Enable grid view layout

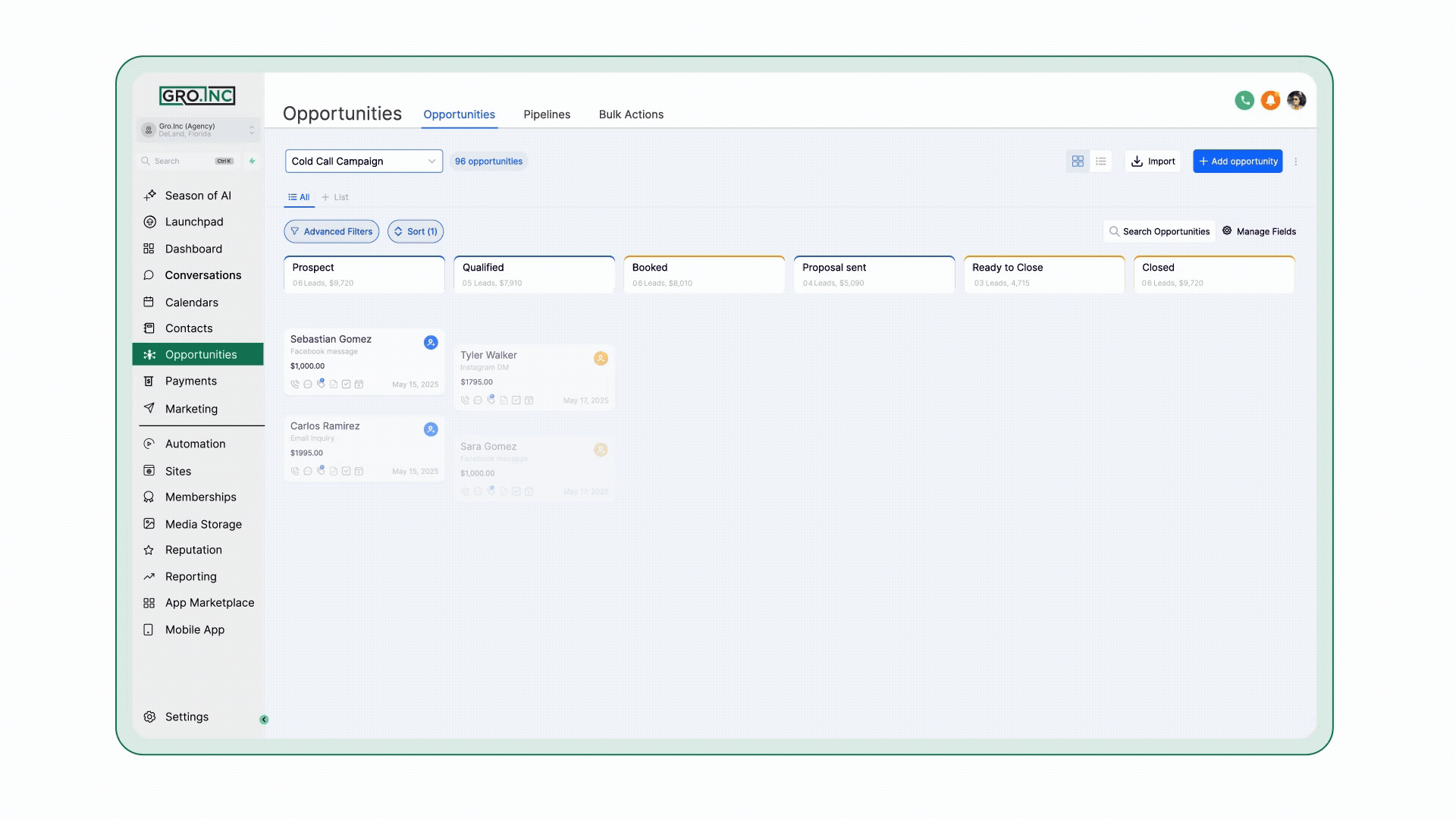click(x=1078, y=161)
